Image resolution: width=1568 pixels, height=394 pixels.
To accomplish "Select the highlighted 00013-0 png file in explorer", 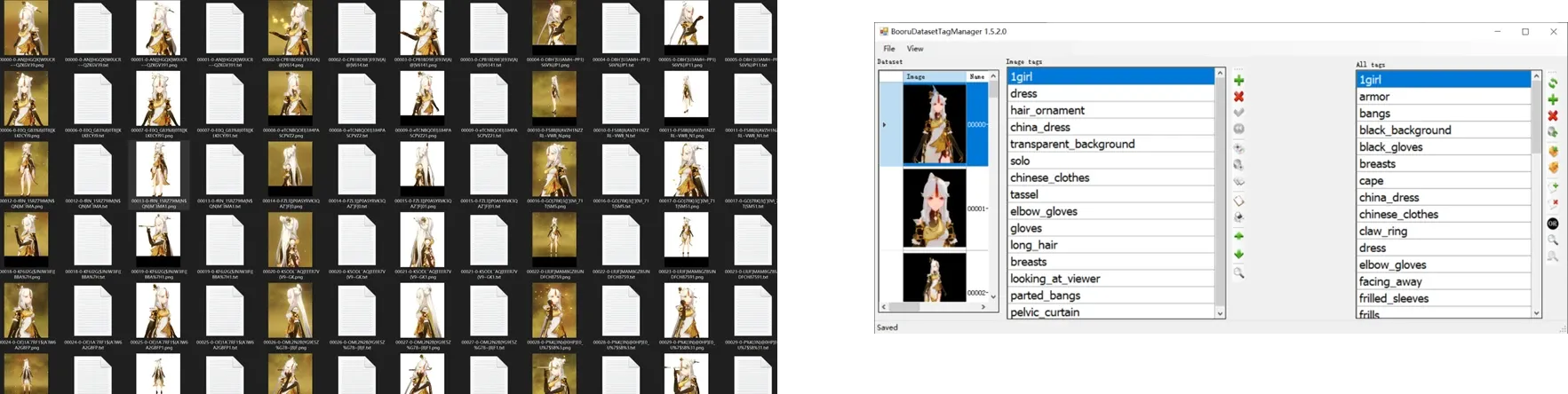I will click(x=158, y=176).
